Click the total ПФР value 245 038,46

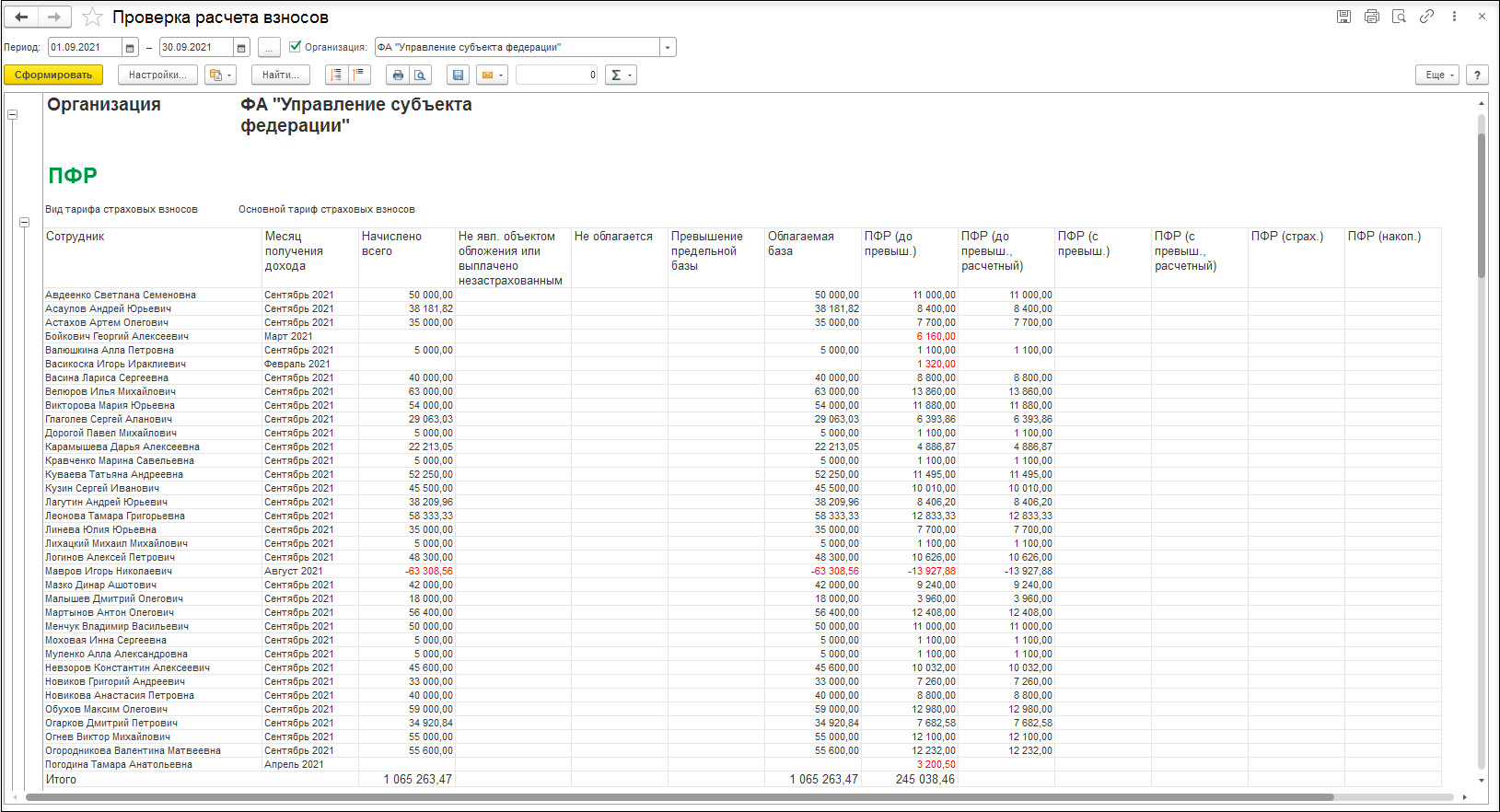925,780
